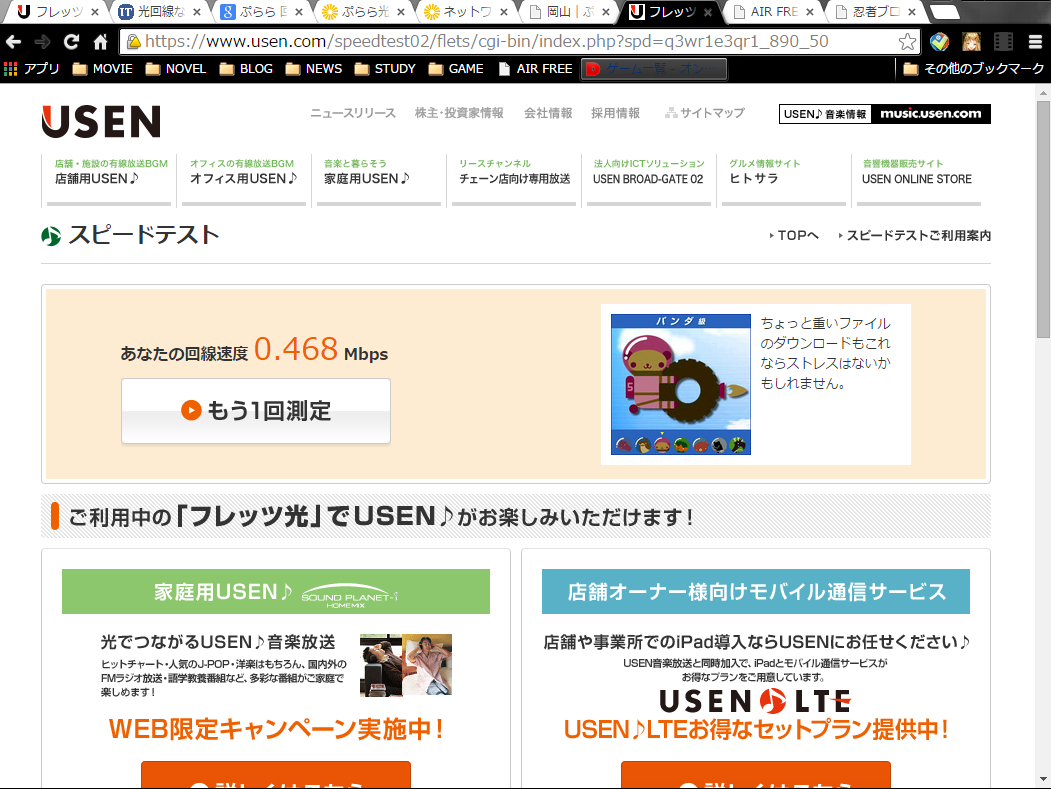Screen dimensions: 1051x789
Task: Open the アプリ apps shortcut
Action: pos(32,68)
